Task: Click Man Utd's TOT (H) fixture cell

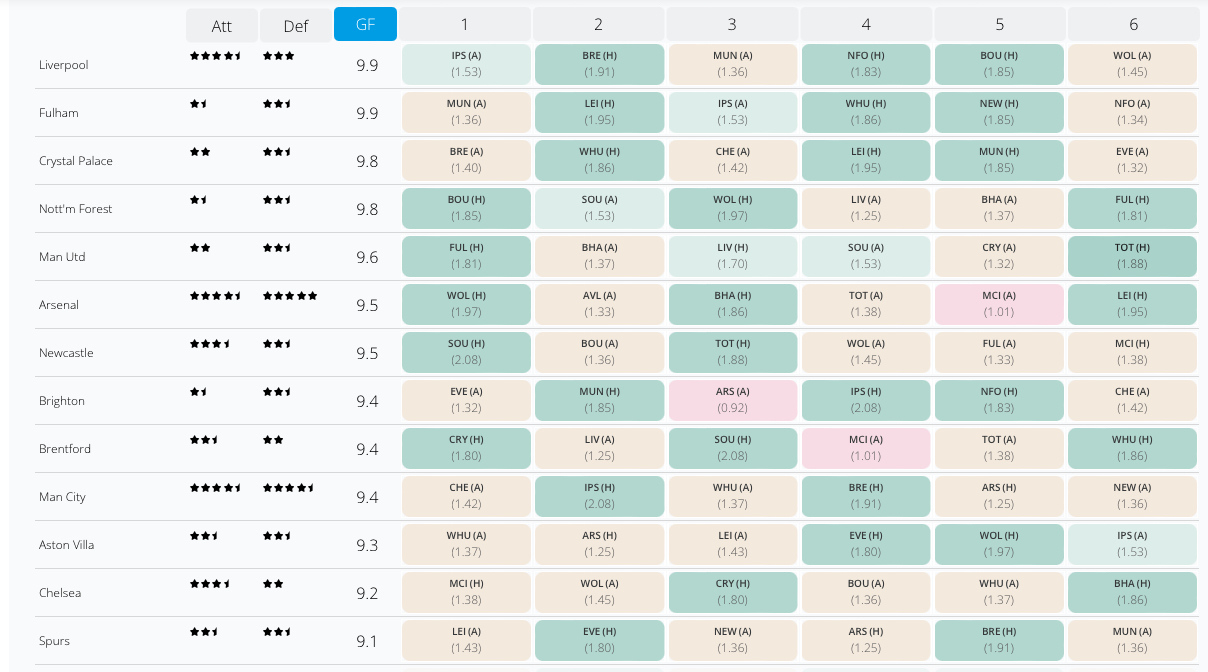Action: (1133, 256)
